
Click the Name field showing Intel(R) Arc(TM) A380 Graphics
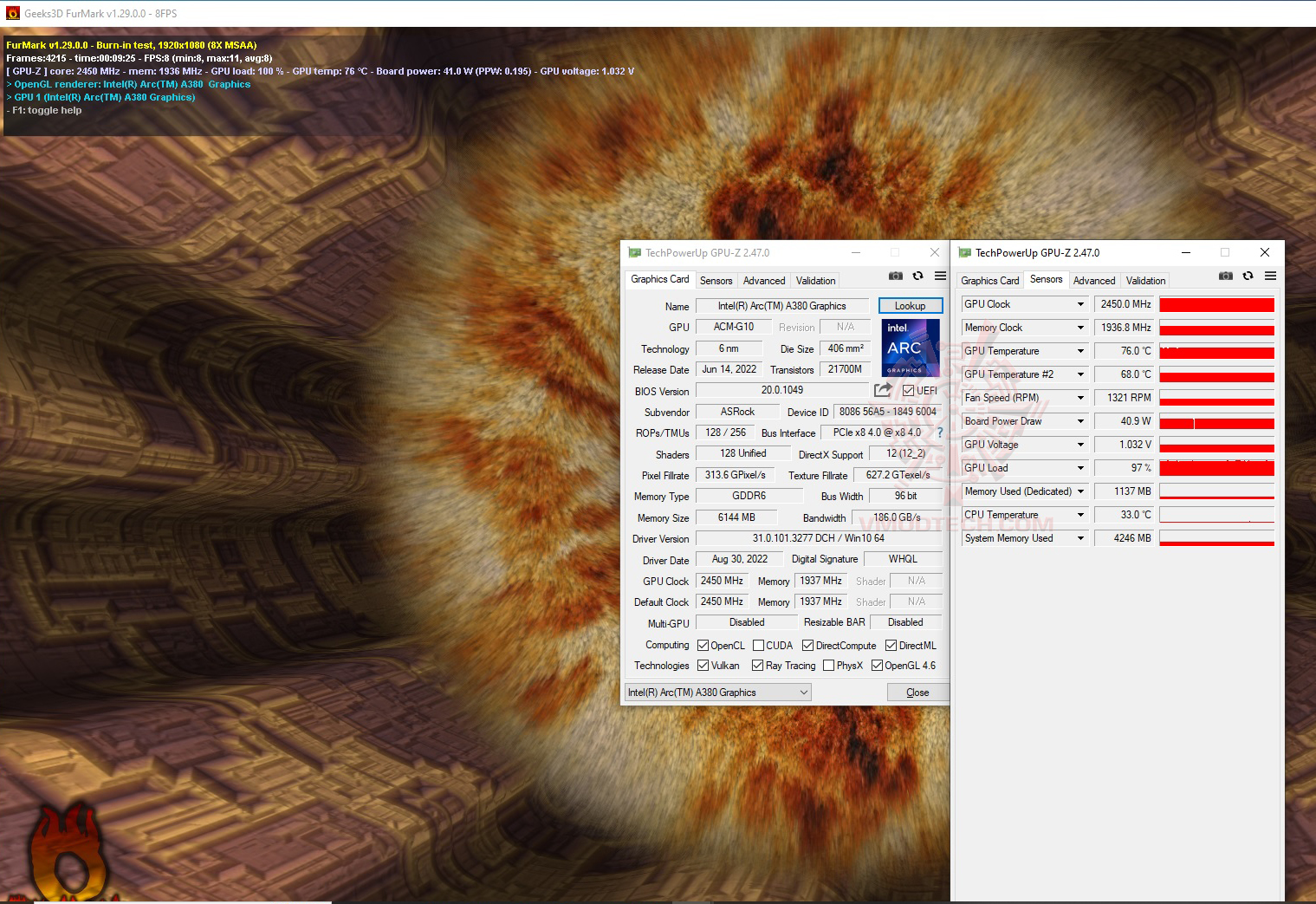[782, 306]
